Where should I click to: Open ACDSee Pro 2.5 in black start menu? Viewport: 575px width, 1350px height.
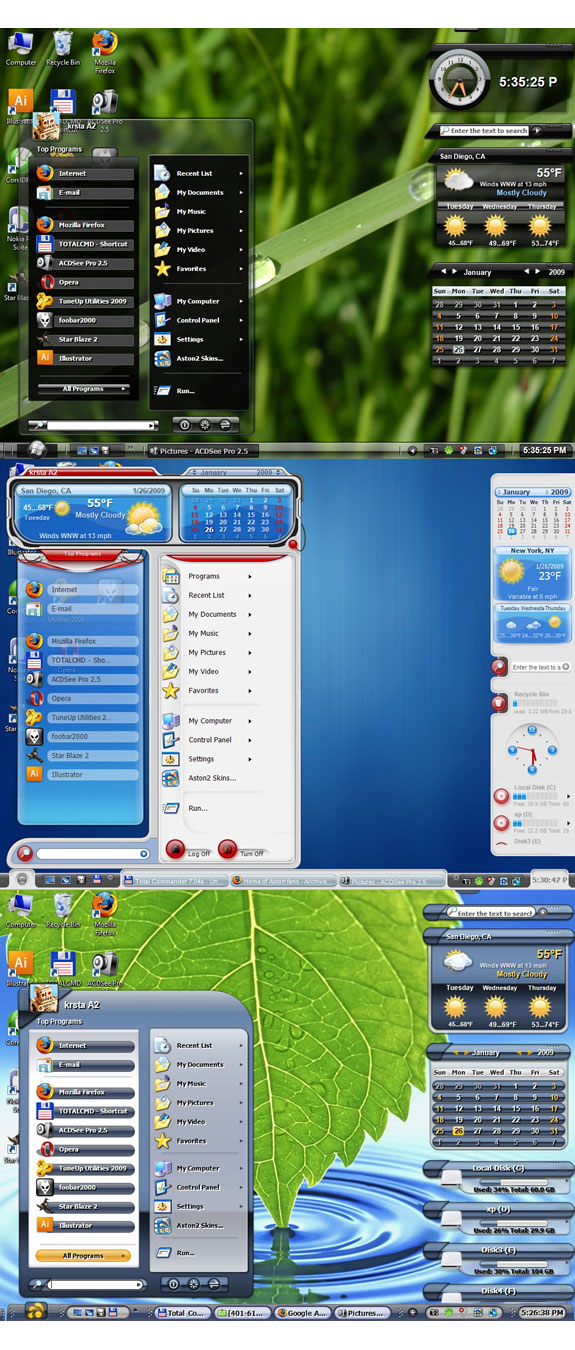click(84, 263)
